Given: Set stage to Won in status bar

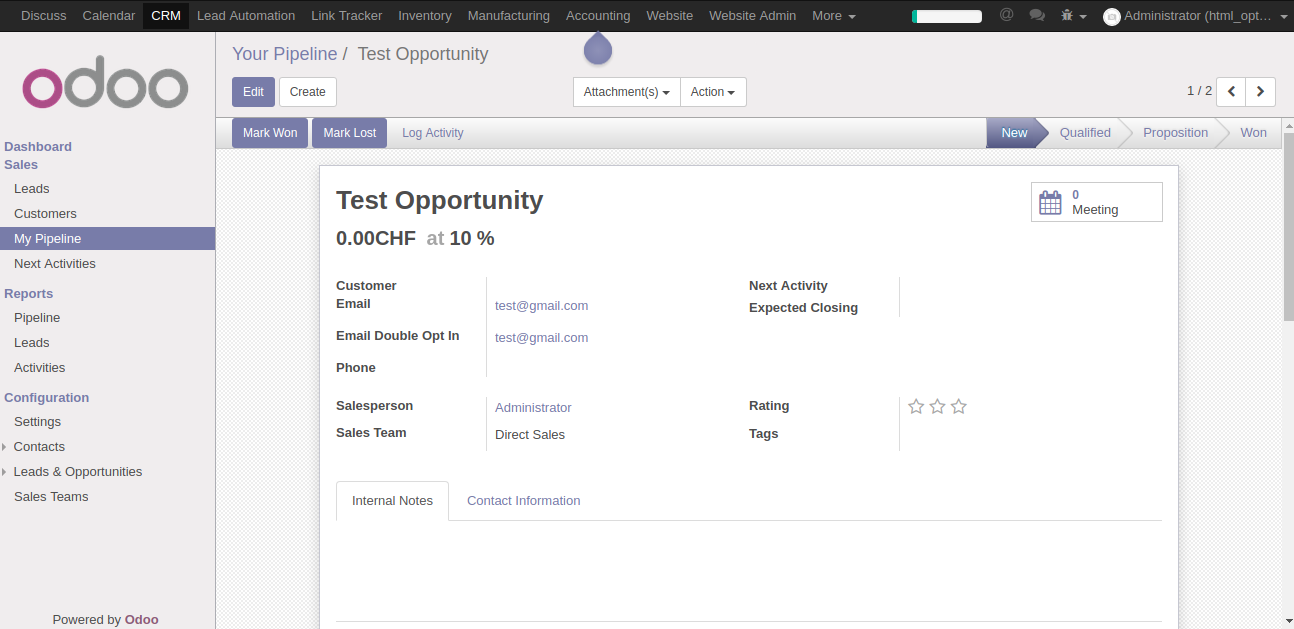Looking at the screenshot, I should coord(1253,133).
